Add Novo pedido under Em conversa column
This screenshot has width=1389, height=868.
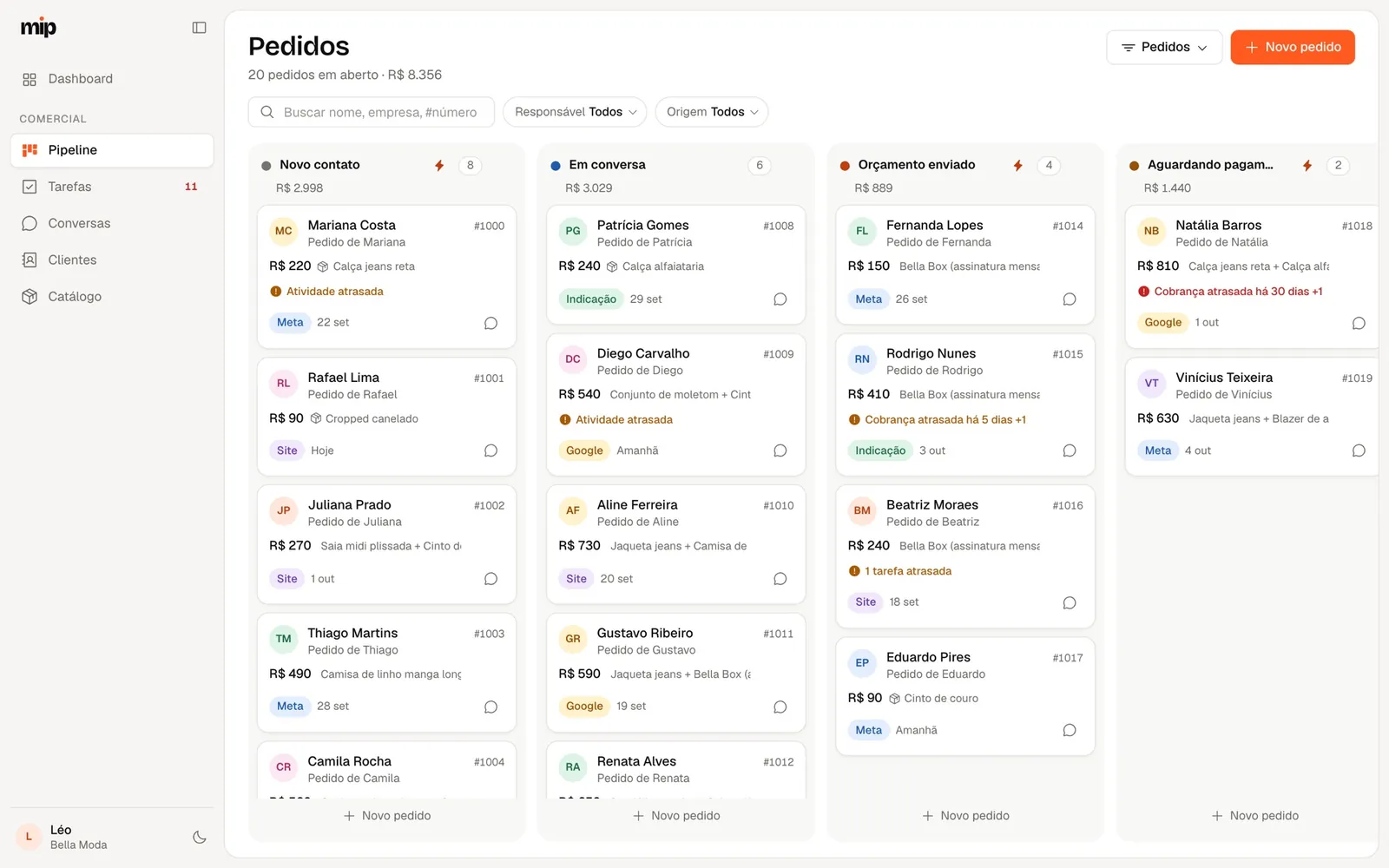tap(676, 816)
